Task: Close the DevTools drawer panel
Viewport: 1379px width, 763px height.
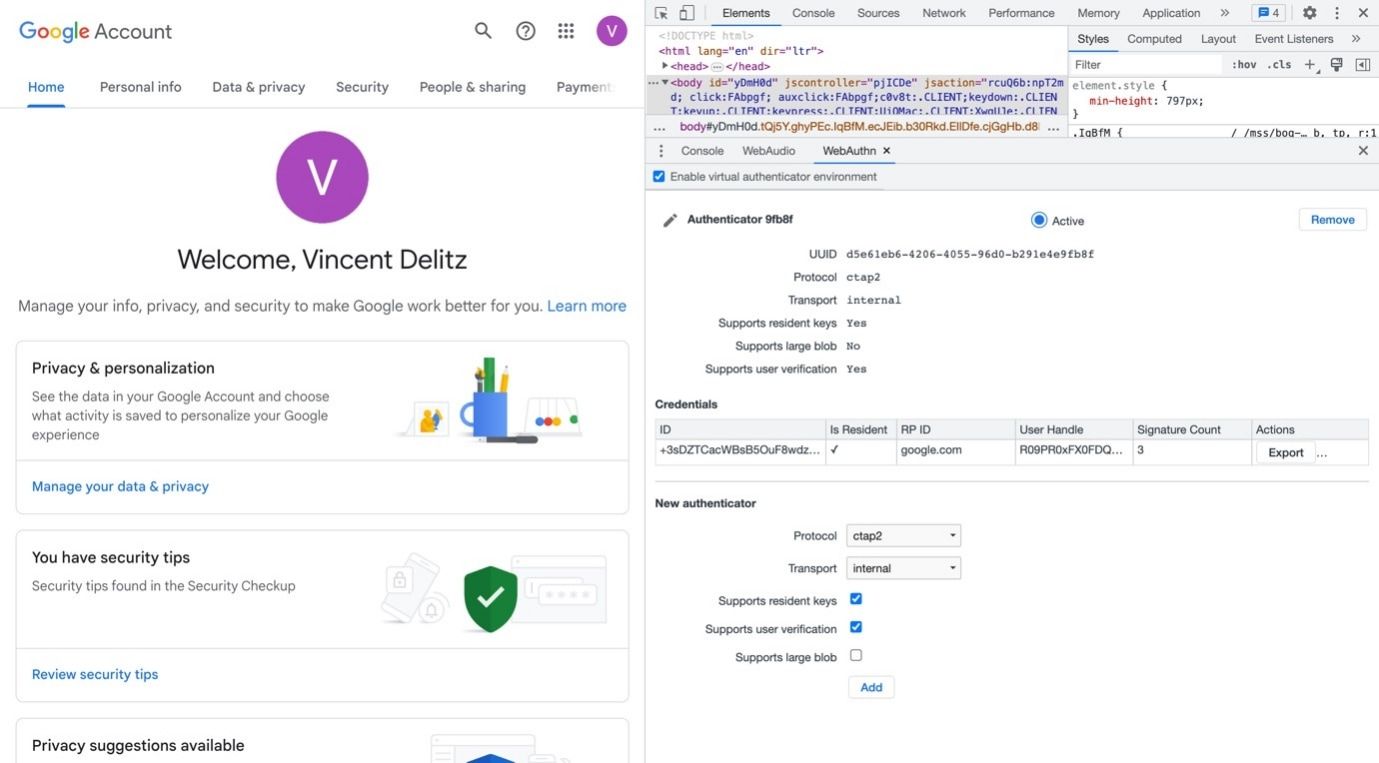Action: click(x=1363, y=151)
